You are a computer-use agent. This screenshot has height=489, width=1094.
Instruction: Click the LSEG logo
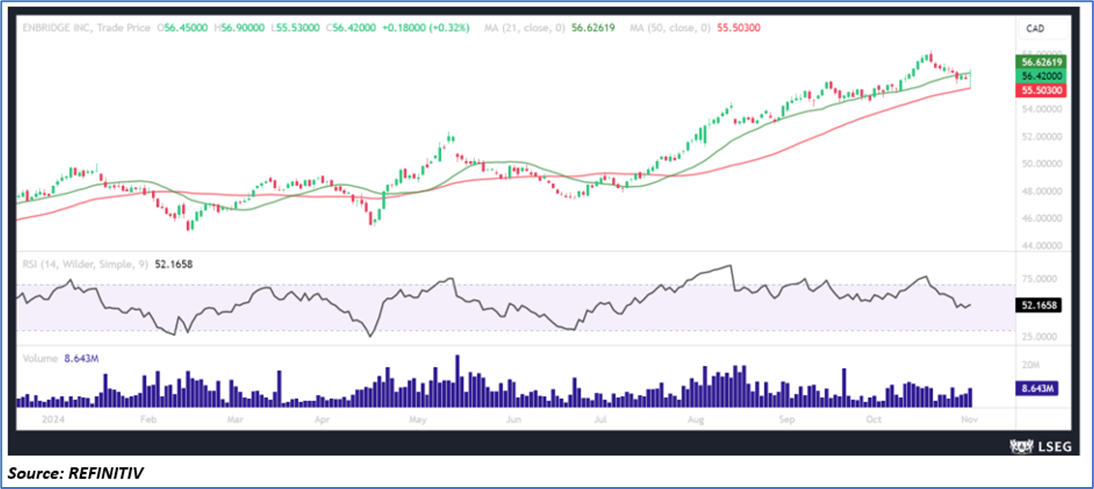click(x=1039, y=445)
